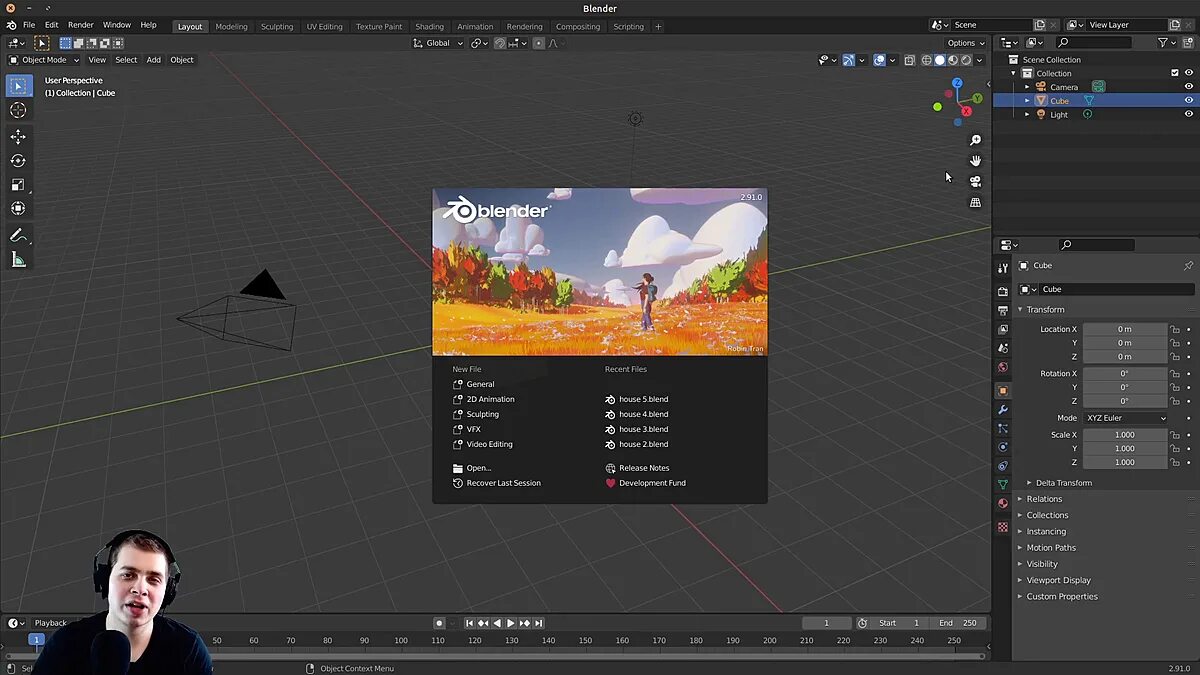Screen dimensions: 1200x675
Task: Open the Tool properties tab
Action: click(1003, 268)
